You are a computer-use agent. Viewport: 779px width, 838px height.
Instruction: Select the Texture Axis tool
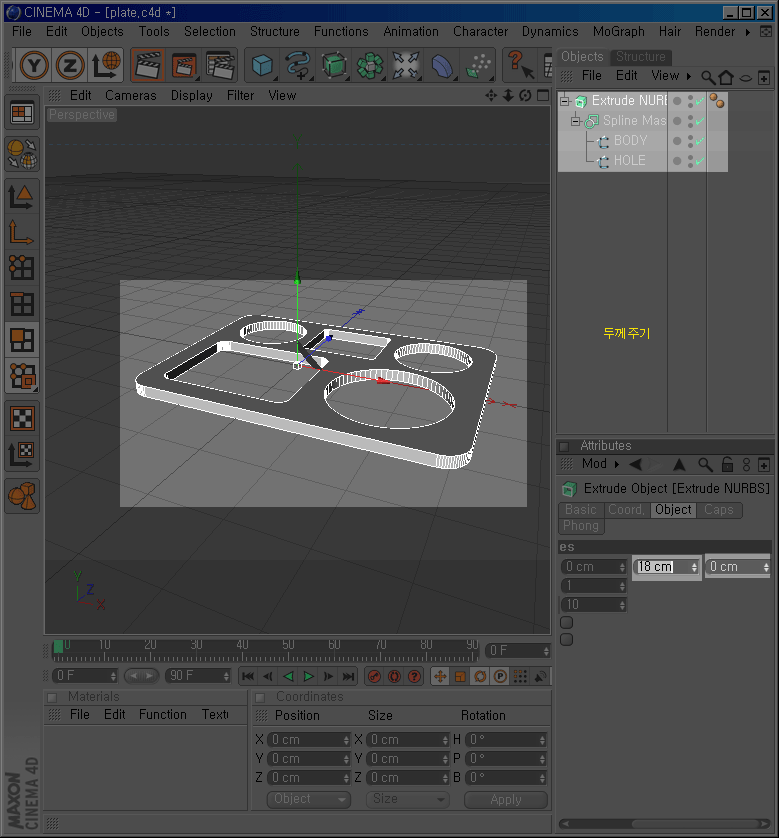coord(22,454)
